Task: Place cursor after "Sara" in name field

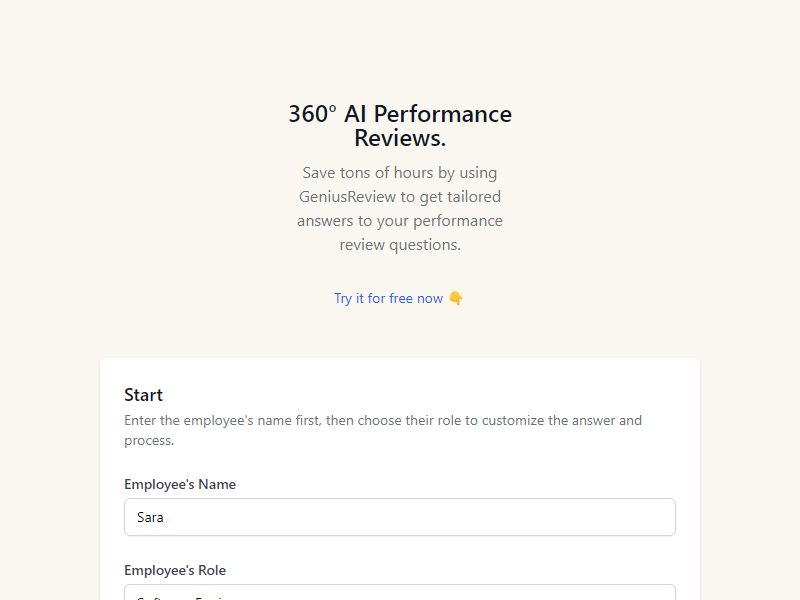Action: click(164, 518)
